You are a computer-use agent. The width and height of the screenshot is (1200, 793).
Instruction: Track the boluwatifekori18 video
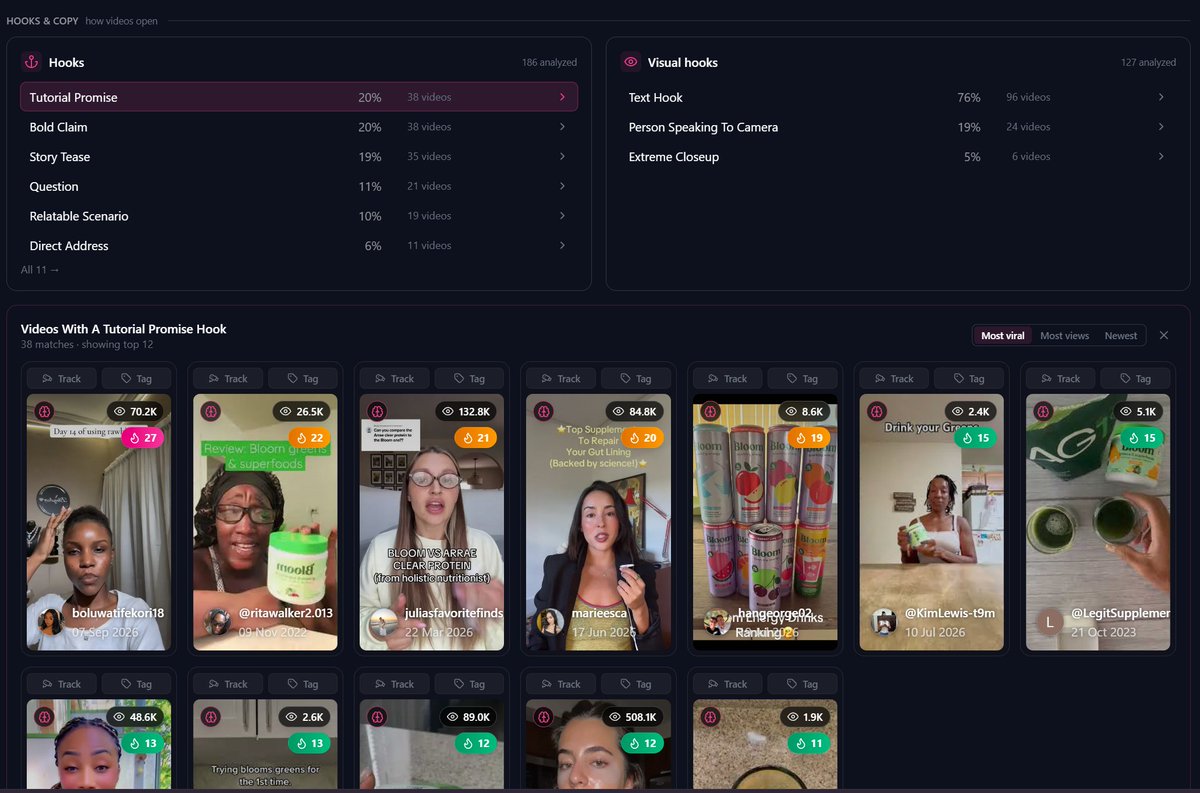pos(61,378)
